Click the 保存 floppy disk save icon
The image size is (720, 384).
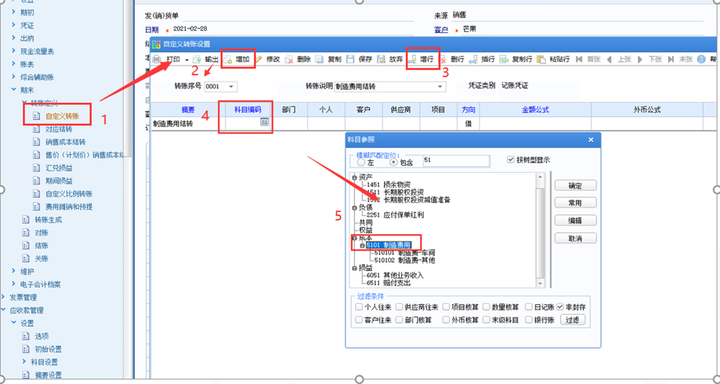[x=350, y=59]
